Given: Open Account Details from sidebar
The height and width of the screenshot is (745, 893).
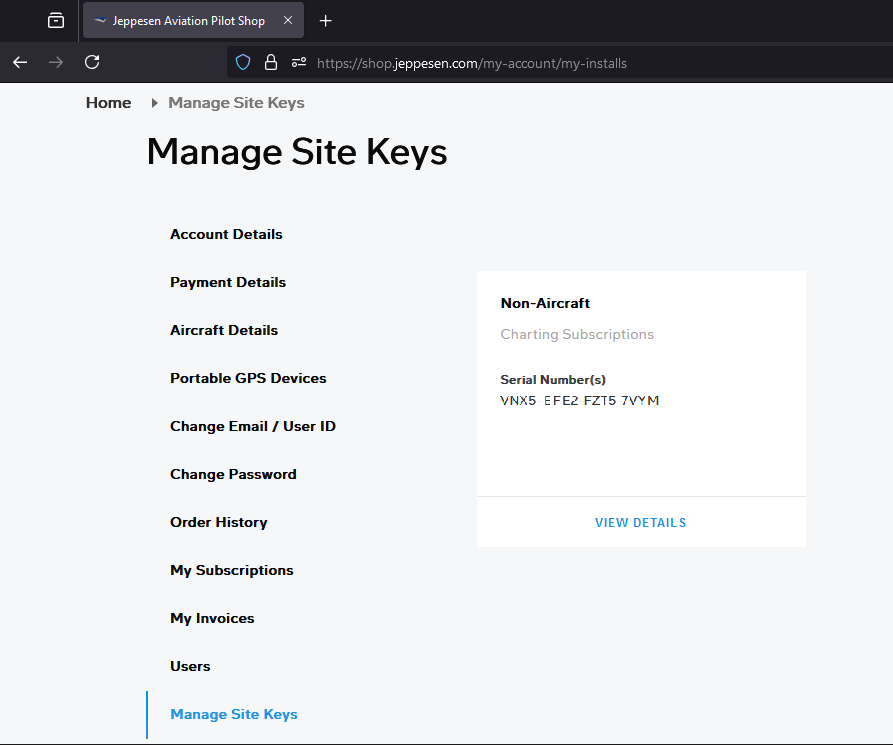Looking at the screenshot, I should point(226,234).
